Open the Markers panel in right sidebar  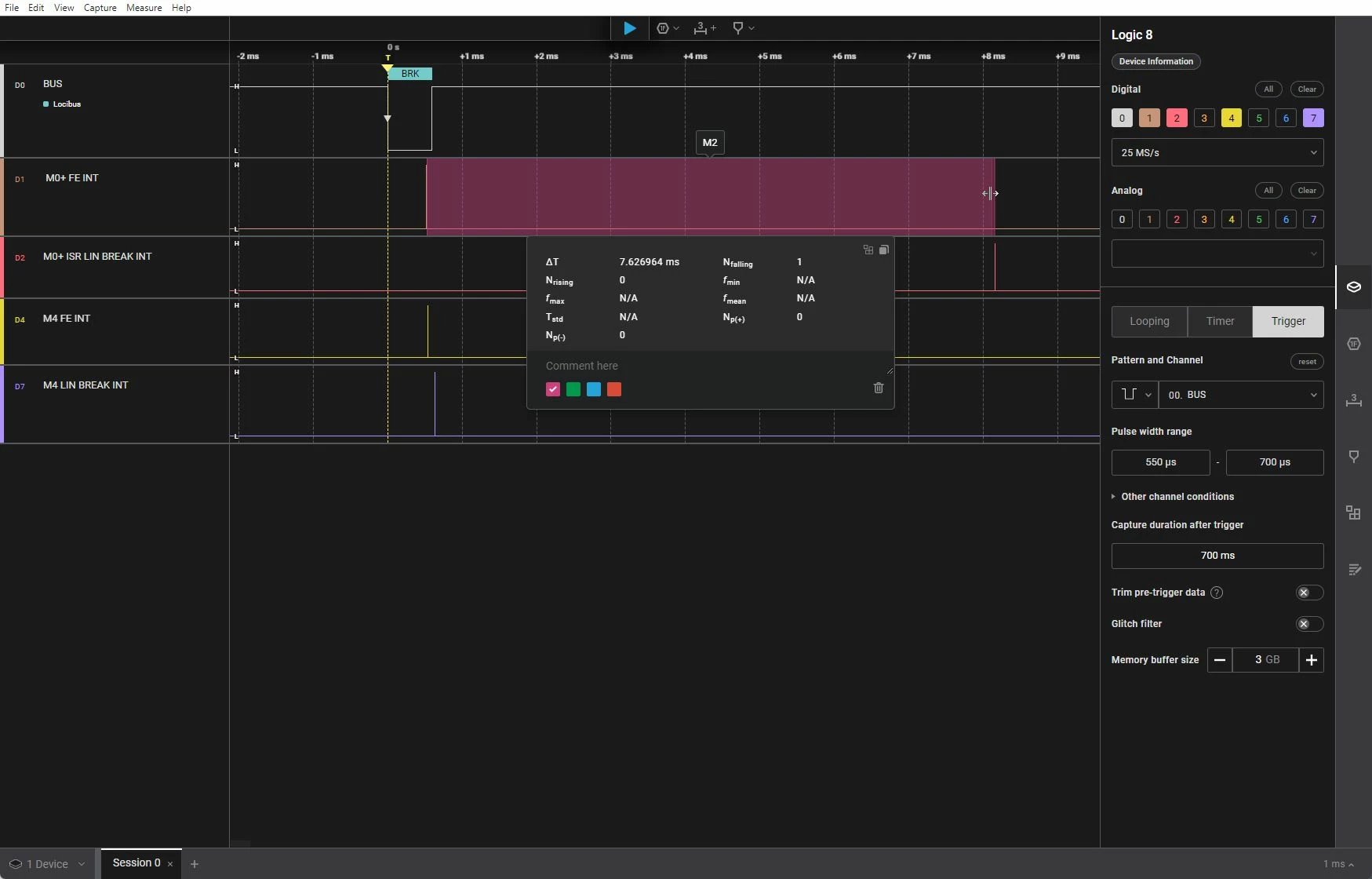coord(1353,457)
